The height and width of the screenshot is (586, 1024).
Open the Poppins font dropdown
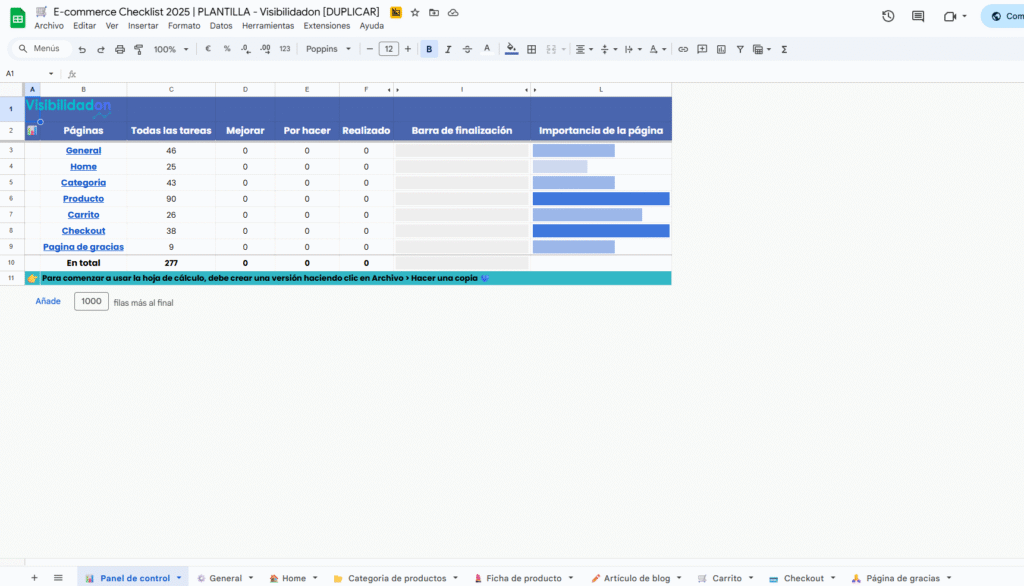point(328,49)
